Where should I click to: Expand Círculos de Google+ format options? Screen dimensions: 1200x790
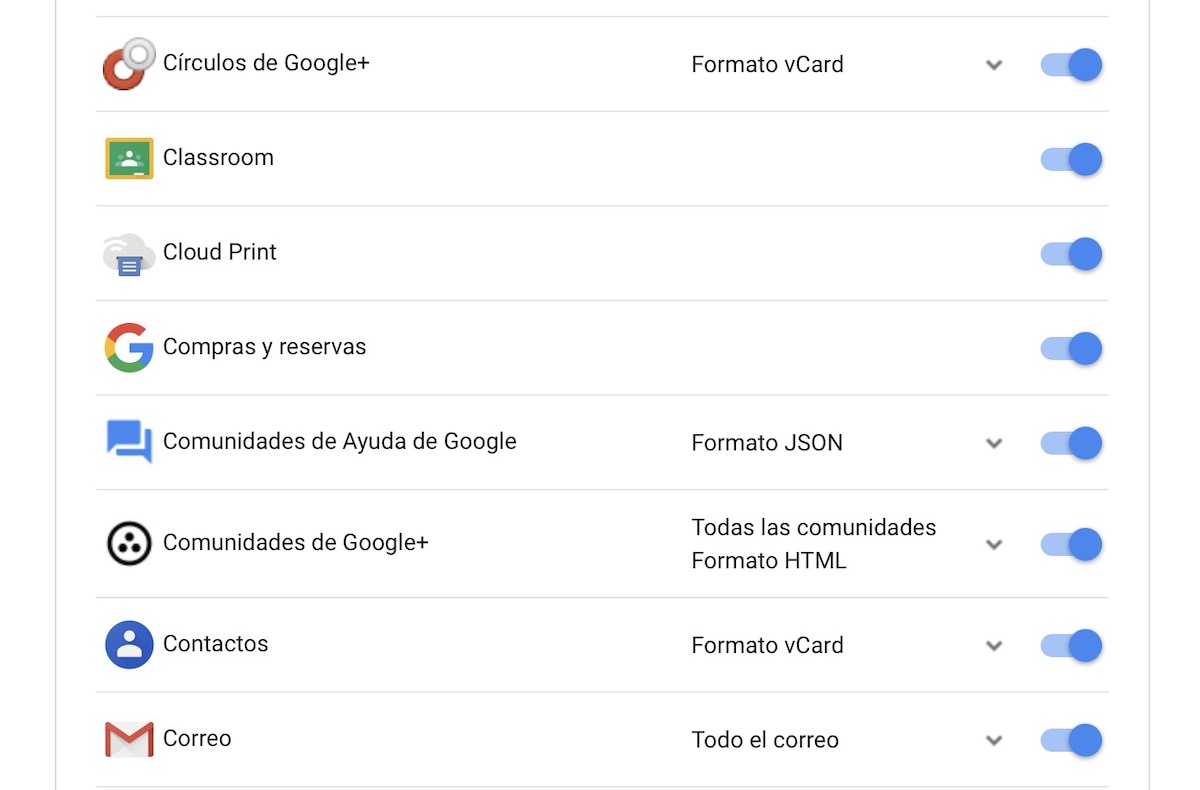click(x=994, y=65)
